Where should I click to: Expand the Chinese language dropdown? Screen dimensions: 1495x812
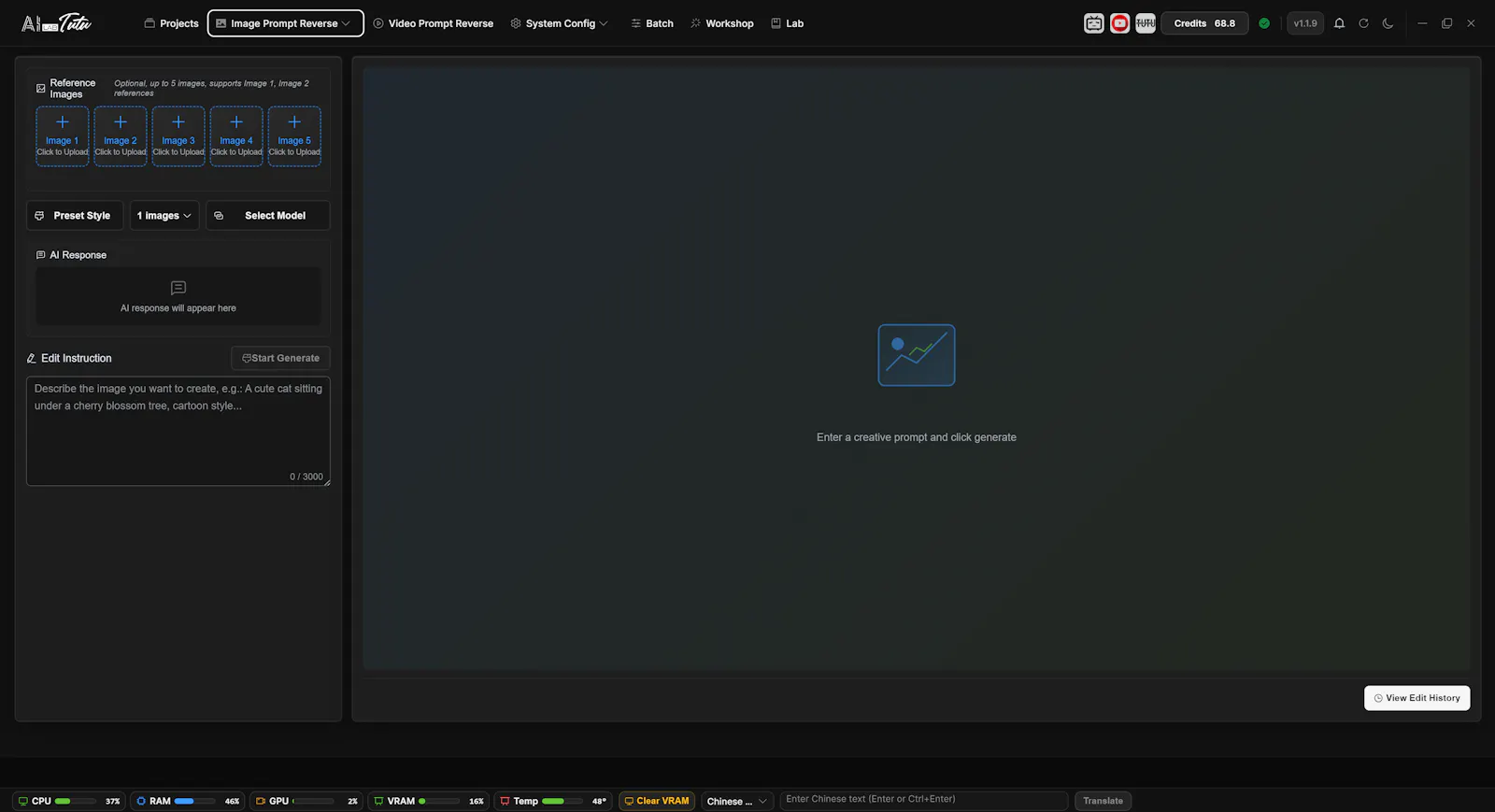(x=737, y=801)
